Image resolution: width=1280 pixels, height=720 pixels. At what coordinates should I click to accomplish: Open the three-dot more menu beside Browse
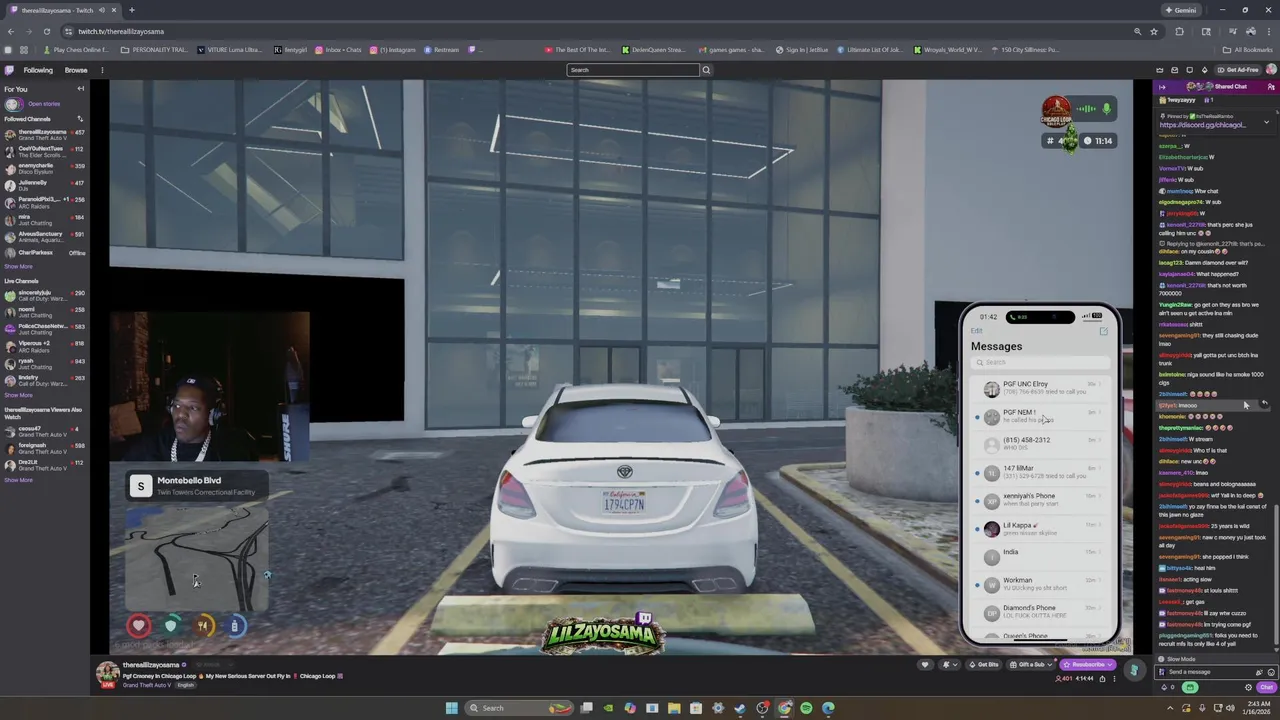pos(101,70)
